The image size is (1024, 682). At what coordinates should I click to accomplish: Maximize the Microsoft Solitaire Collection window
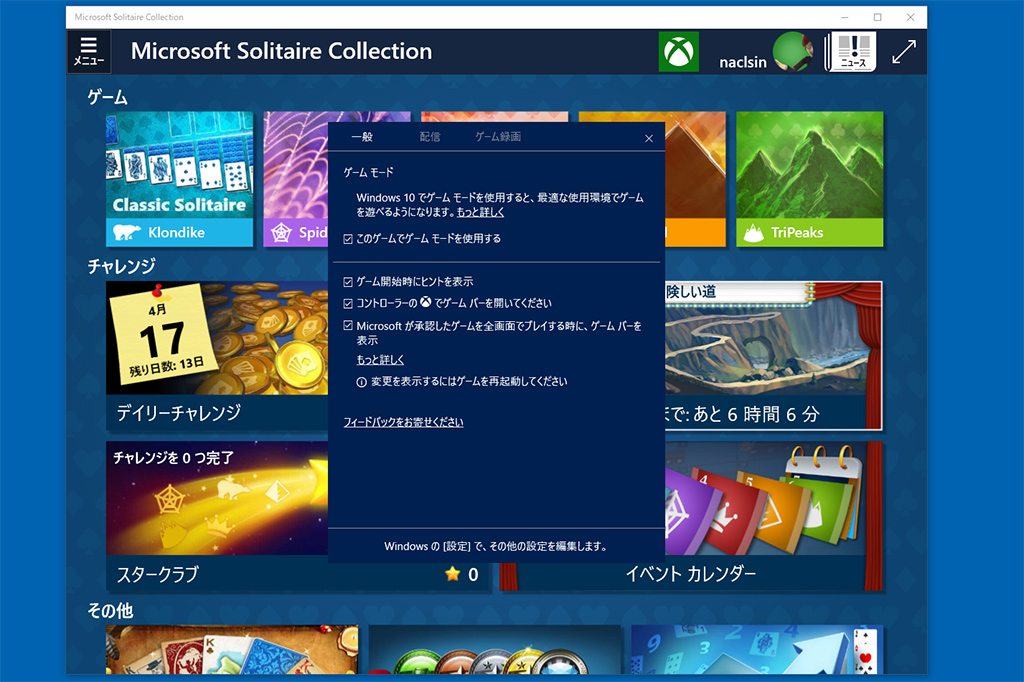(877, 17)
